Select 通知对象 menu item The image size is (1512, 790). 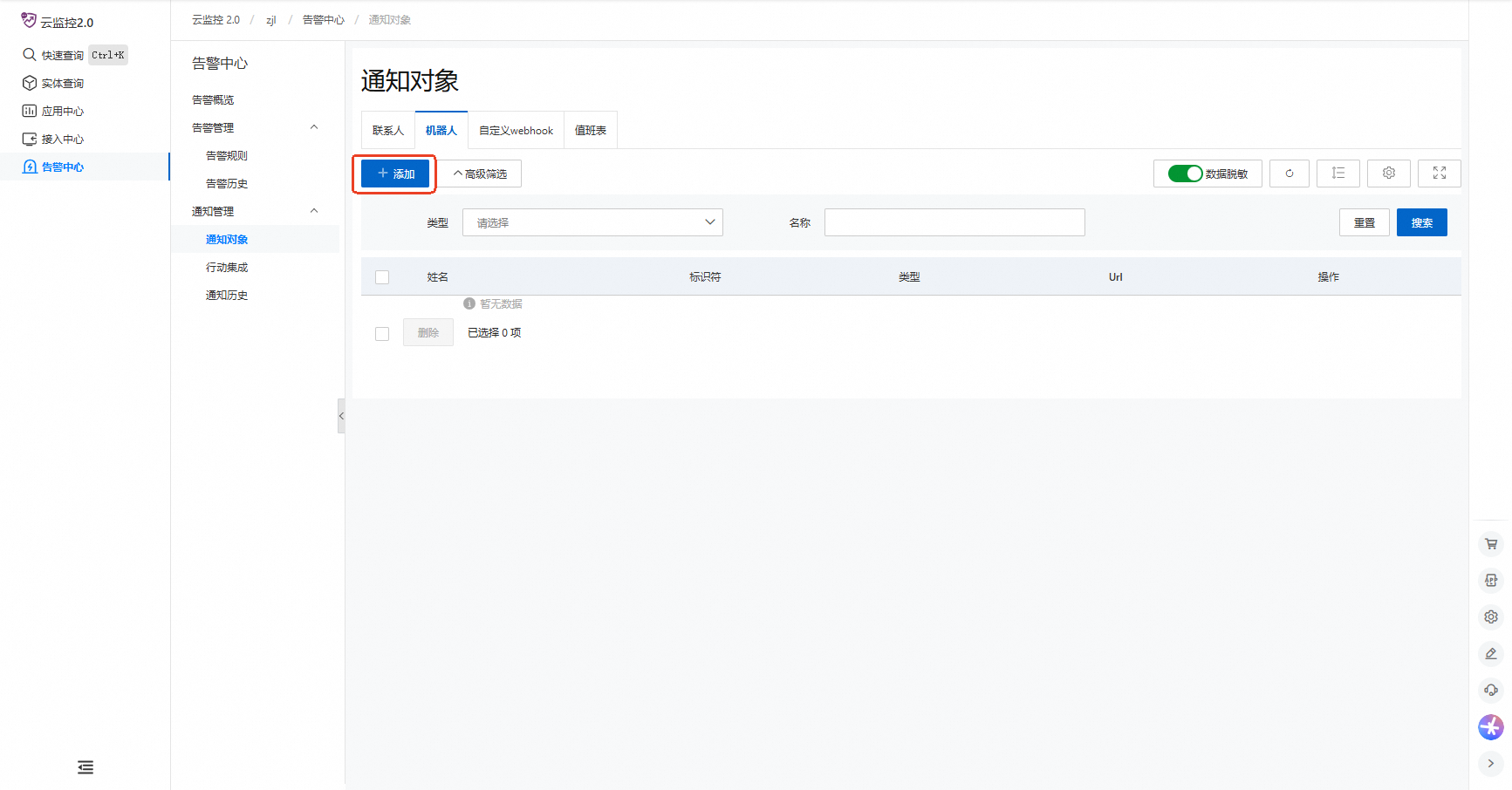coord(227,240)
